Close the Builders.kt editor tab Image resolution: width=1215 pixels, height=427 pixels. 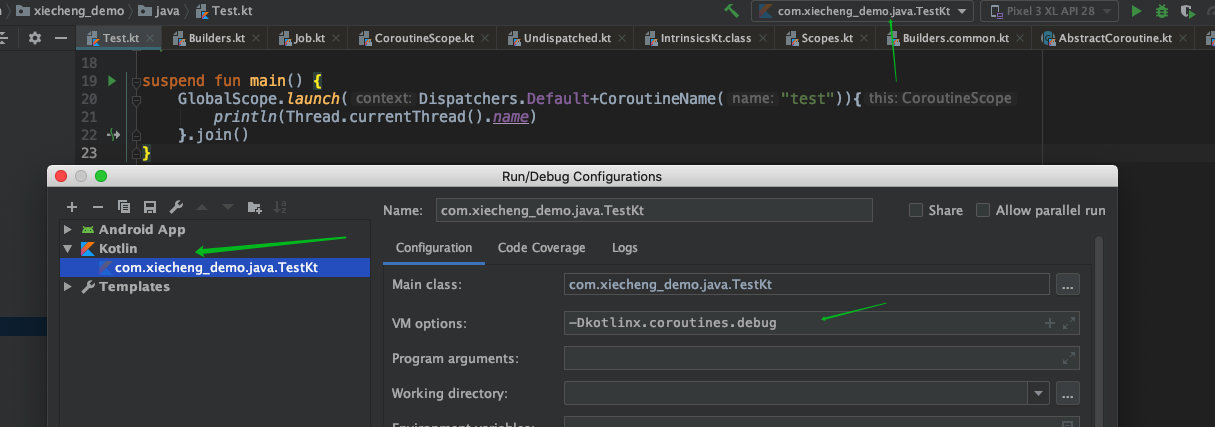click(258, 38)
